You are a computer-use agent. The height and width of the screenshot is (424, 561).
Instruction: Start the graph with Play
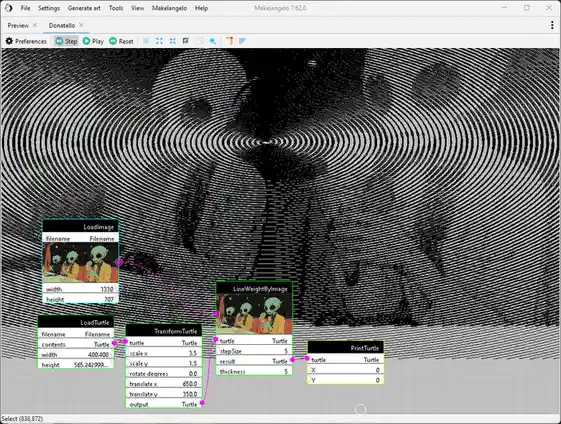93,41
